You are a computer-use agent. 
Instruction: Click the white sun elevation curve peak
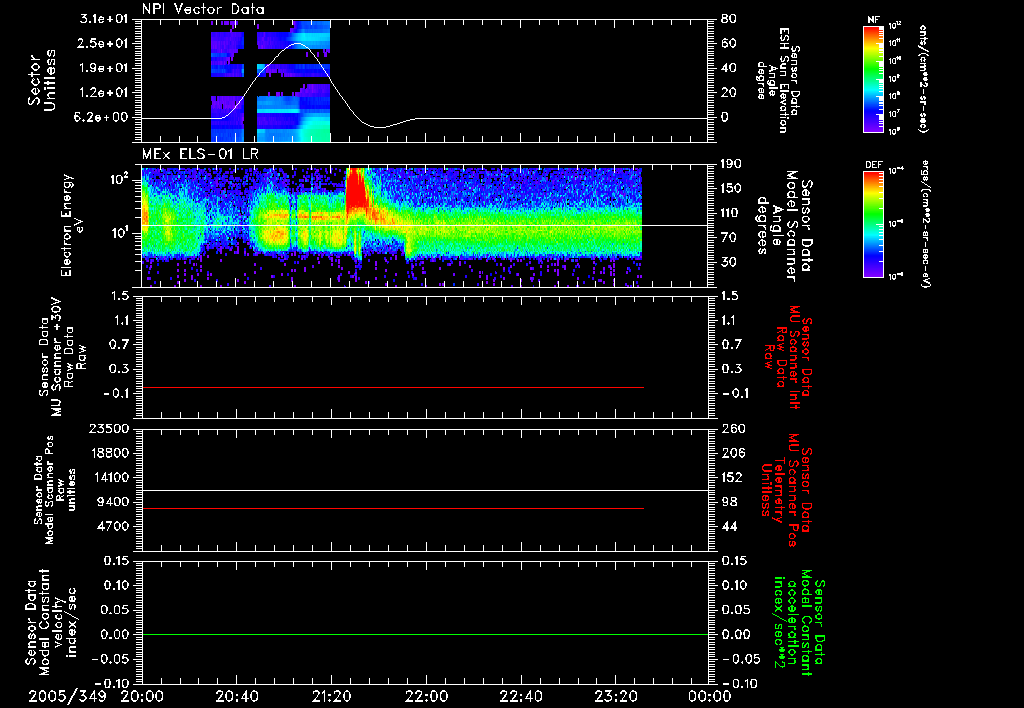(x=297, y=44)
